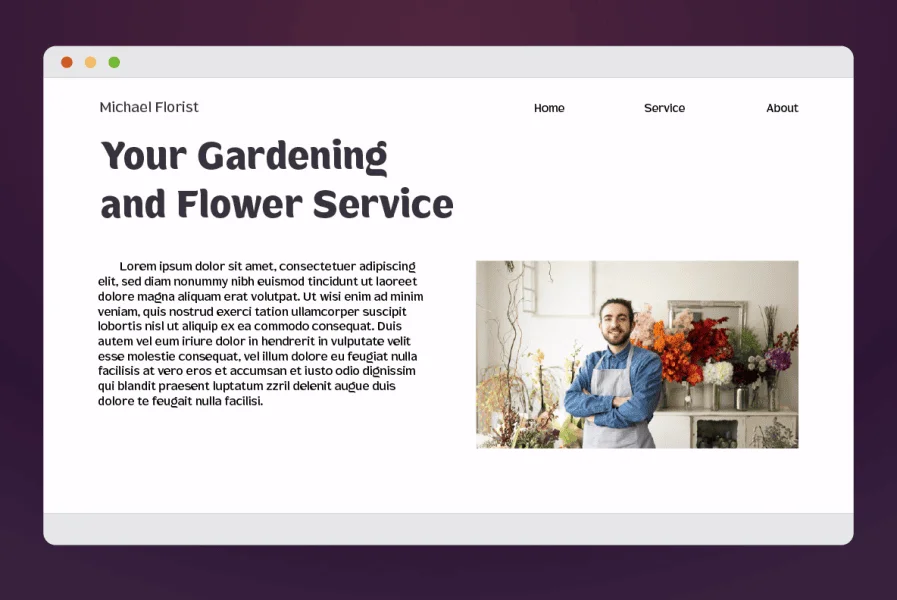Viewport: 897px width, 600px height.
Task: Open the florist photo thumbnail
Action: pos(637,355)
